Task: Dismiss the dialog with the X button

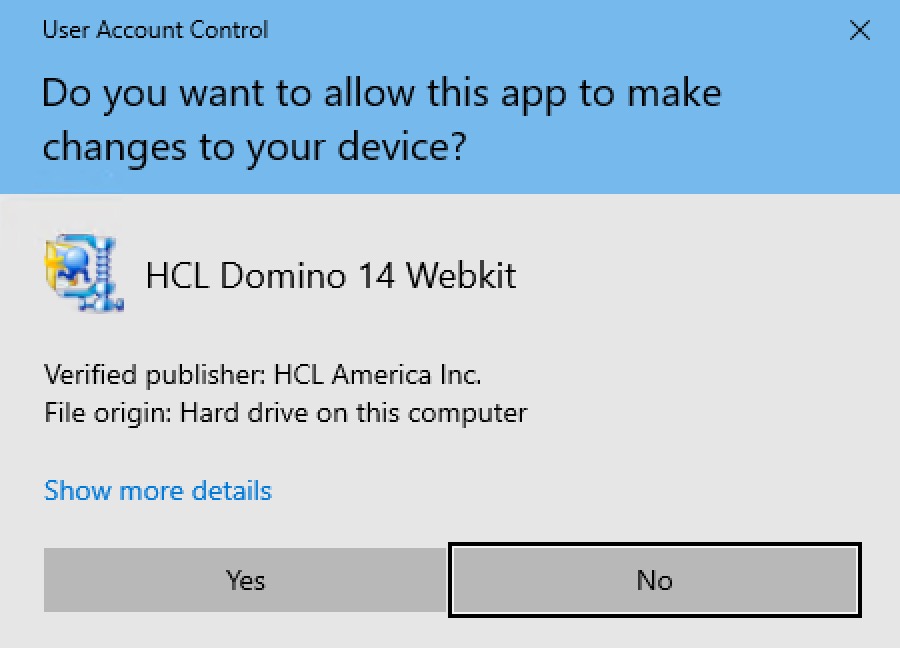Action: 860,30
